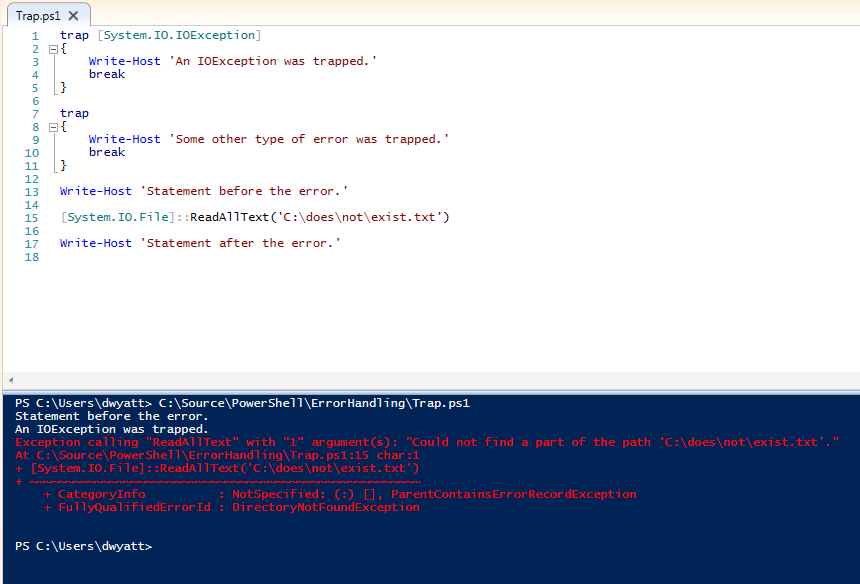Collapse the generic trap block on line 8

(51, 126)
